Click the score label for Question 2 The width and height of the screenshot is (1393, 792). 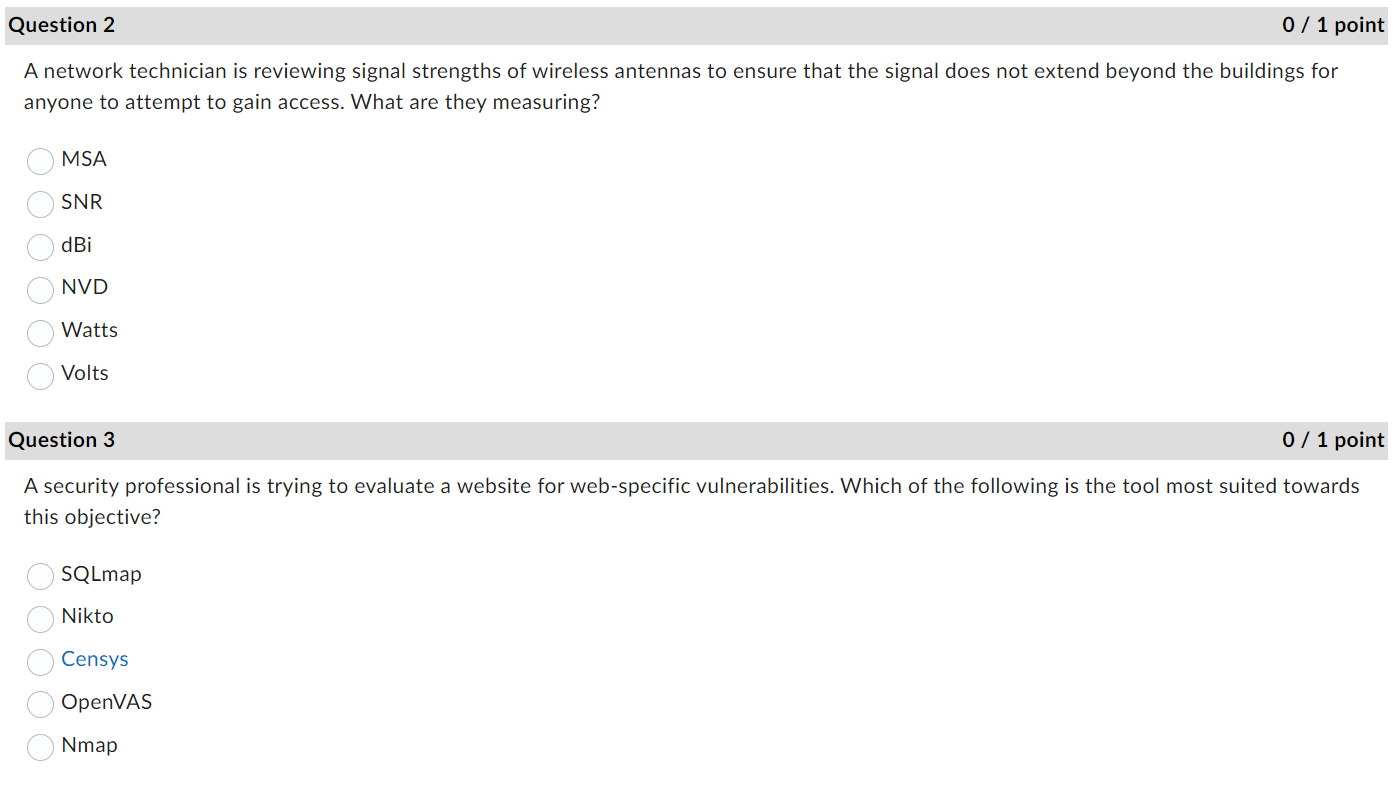pyautogui.click(x=1333, y=24)
